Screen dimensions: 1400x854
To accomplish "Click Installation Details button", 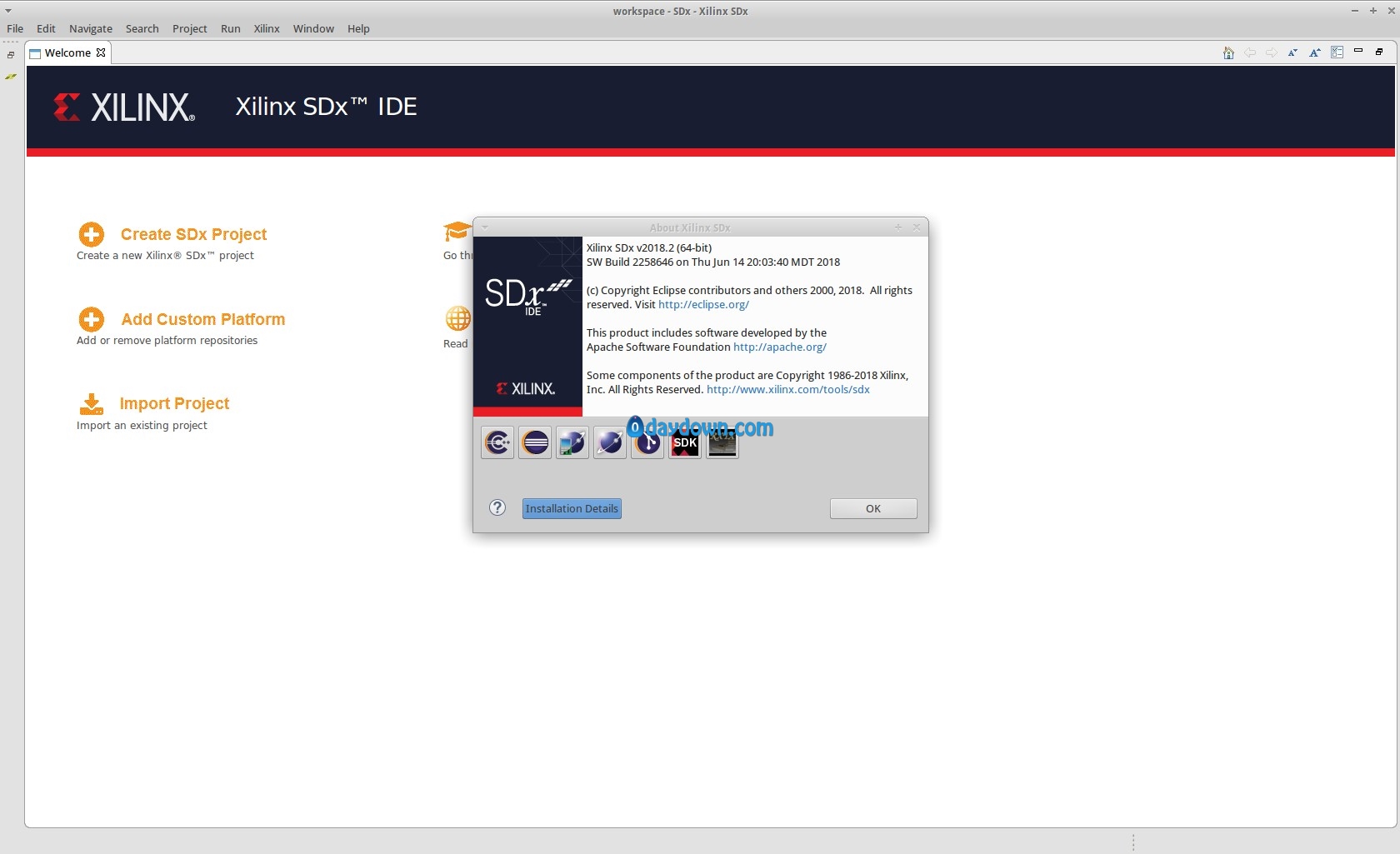I will 572,508.
